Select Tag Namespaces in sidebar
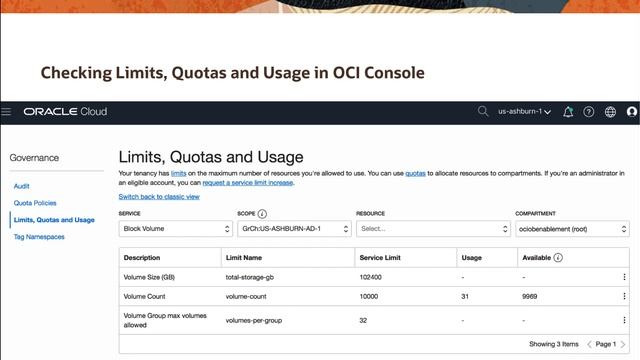 coord(39,237)
